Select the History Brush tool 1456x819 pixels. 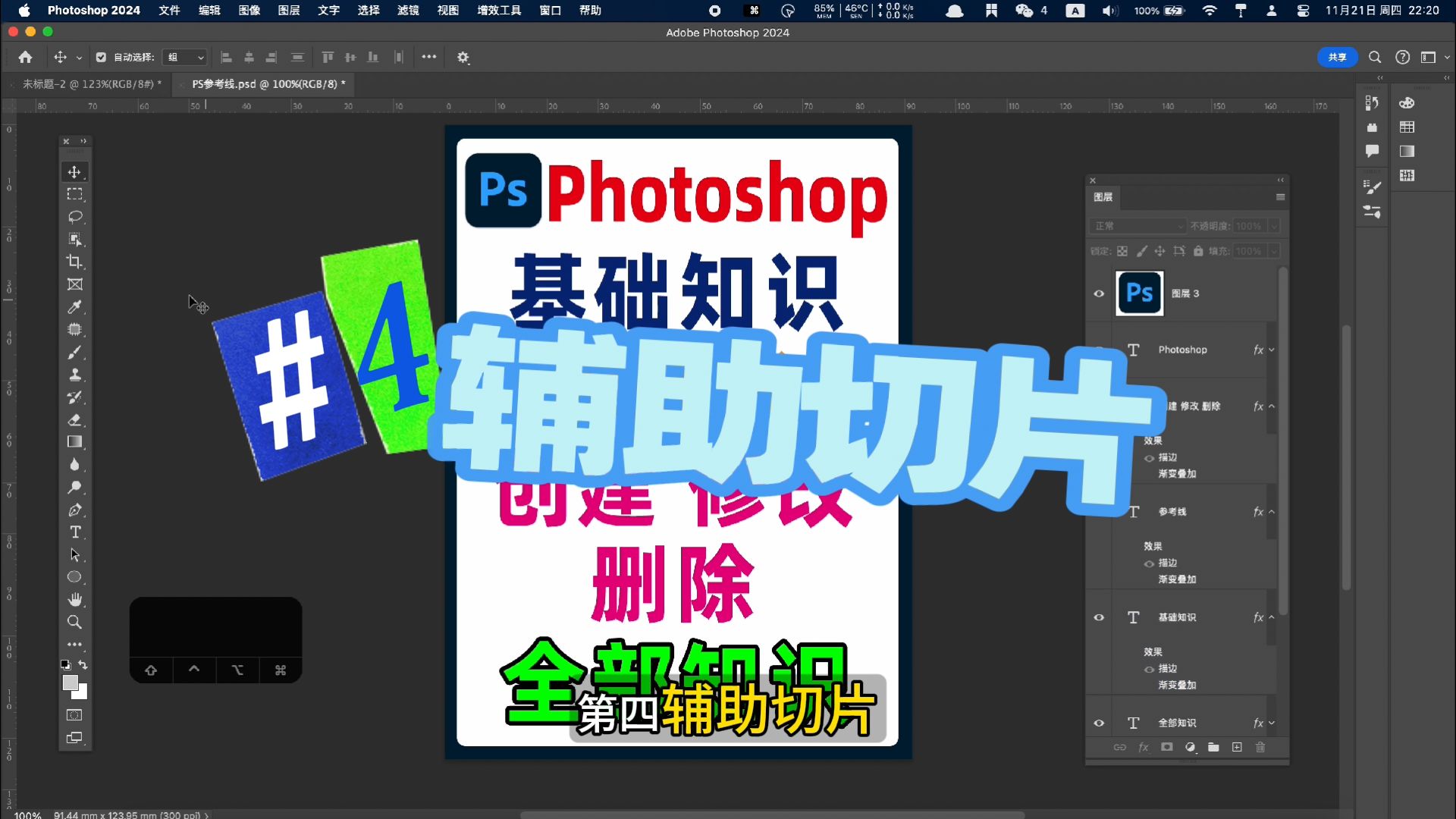(74, 397)
